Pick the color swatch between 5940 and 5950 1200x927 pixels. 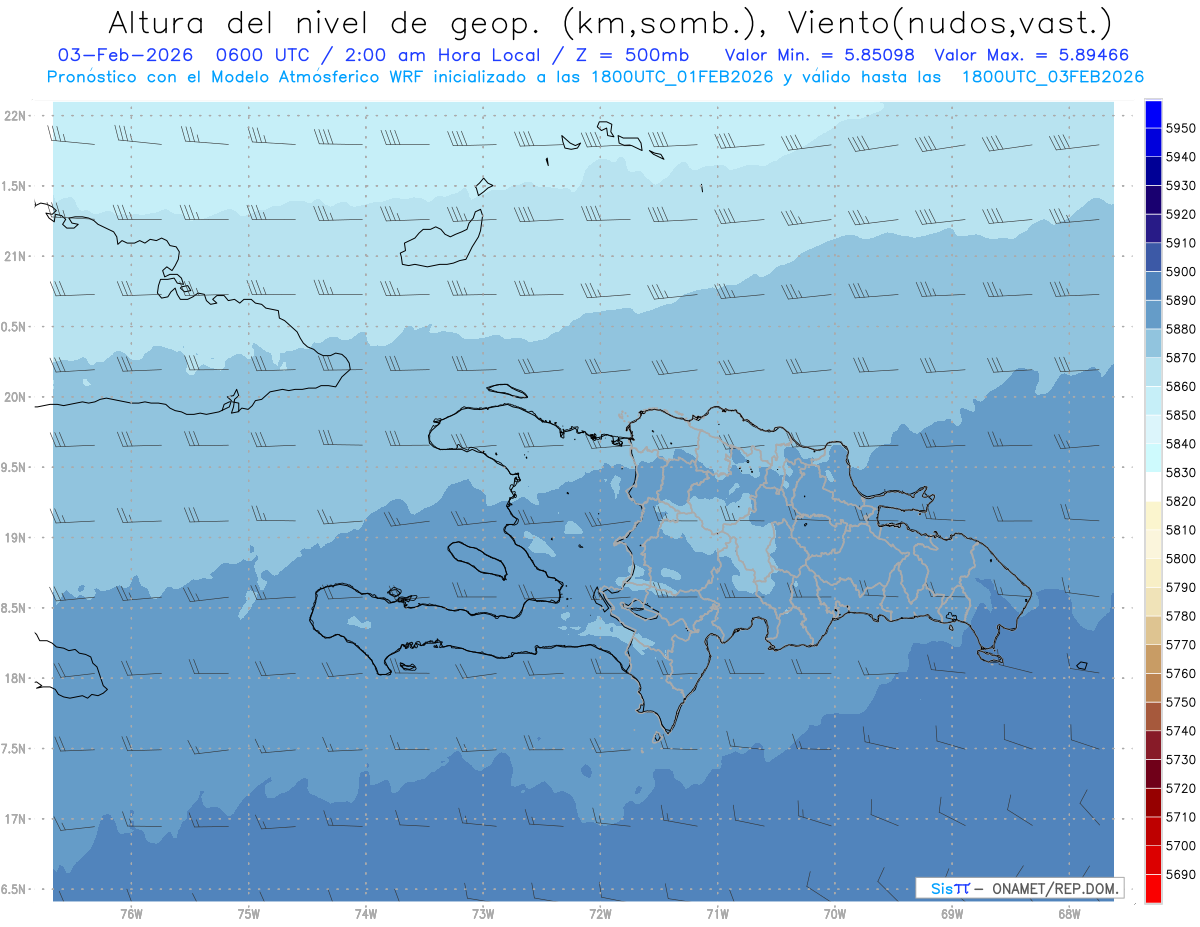point(1153,142)
